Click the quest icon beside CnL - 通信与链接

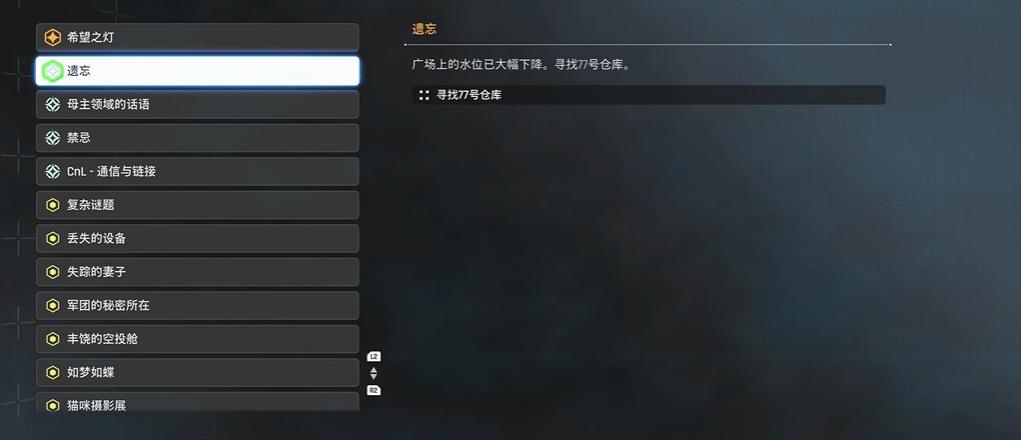coord(53,172)
